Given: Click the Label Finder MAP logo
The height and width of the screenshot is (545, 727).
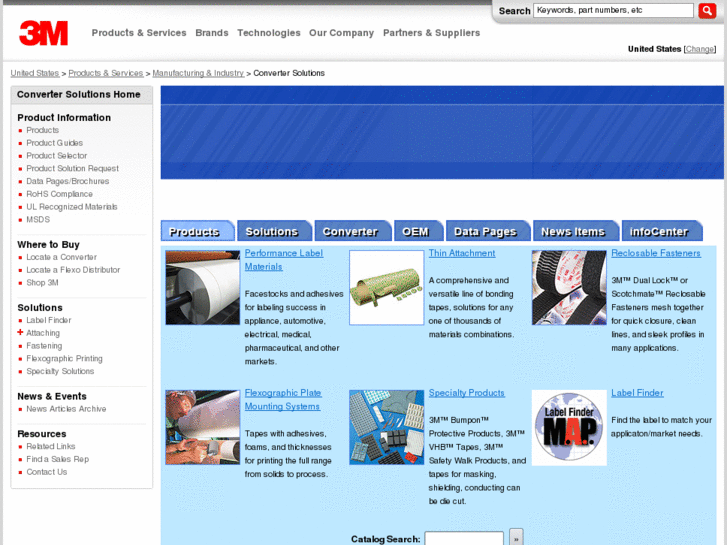Looking at the screenshot, I should [x=569, y=427].
